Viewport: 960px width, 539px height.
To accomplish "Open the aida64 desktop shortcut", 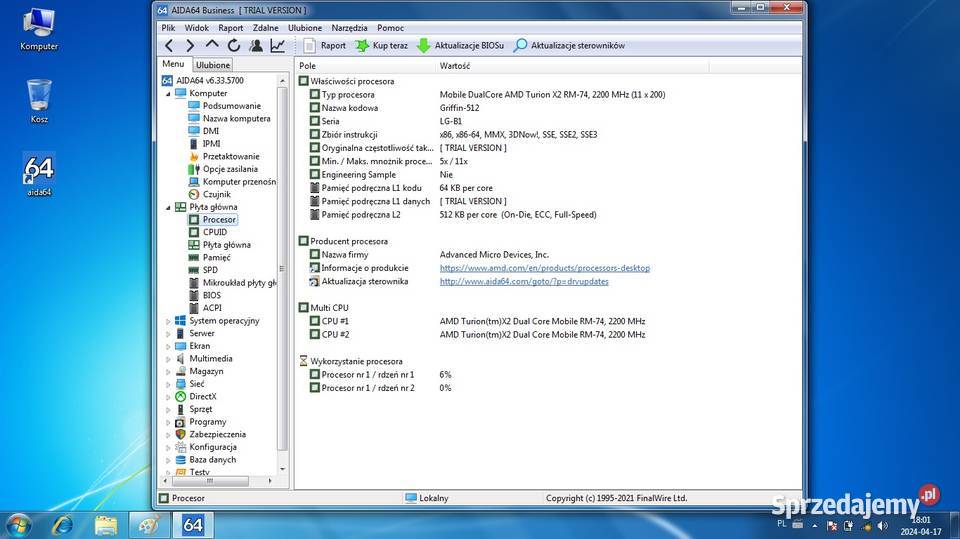I will tap(39, 175).
